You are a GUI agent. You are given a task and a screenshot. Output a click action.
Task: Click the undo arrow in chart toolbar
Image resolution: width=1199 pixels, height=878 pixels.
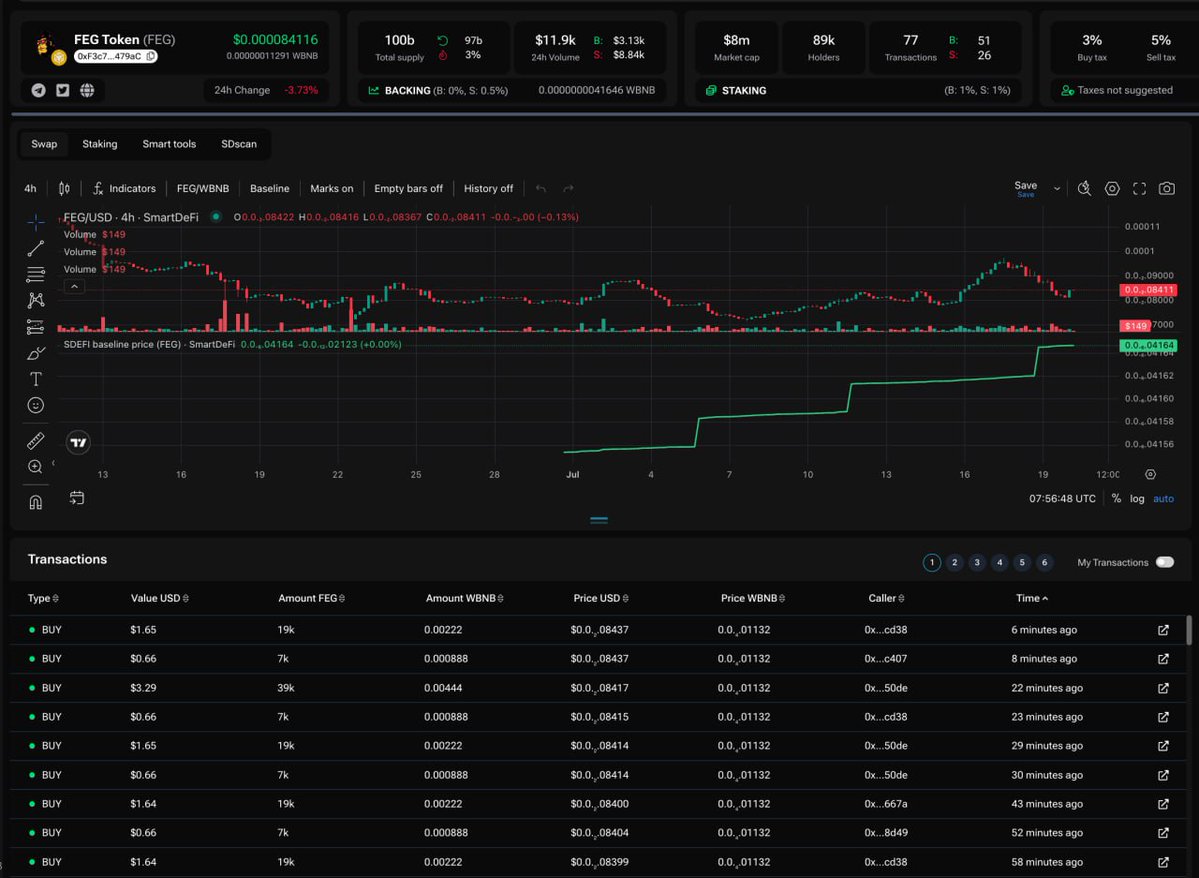[x=541, y=188]
